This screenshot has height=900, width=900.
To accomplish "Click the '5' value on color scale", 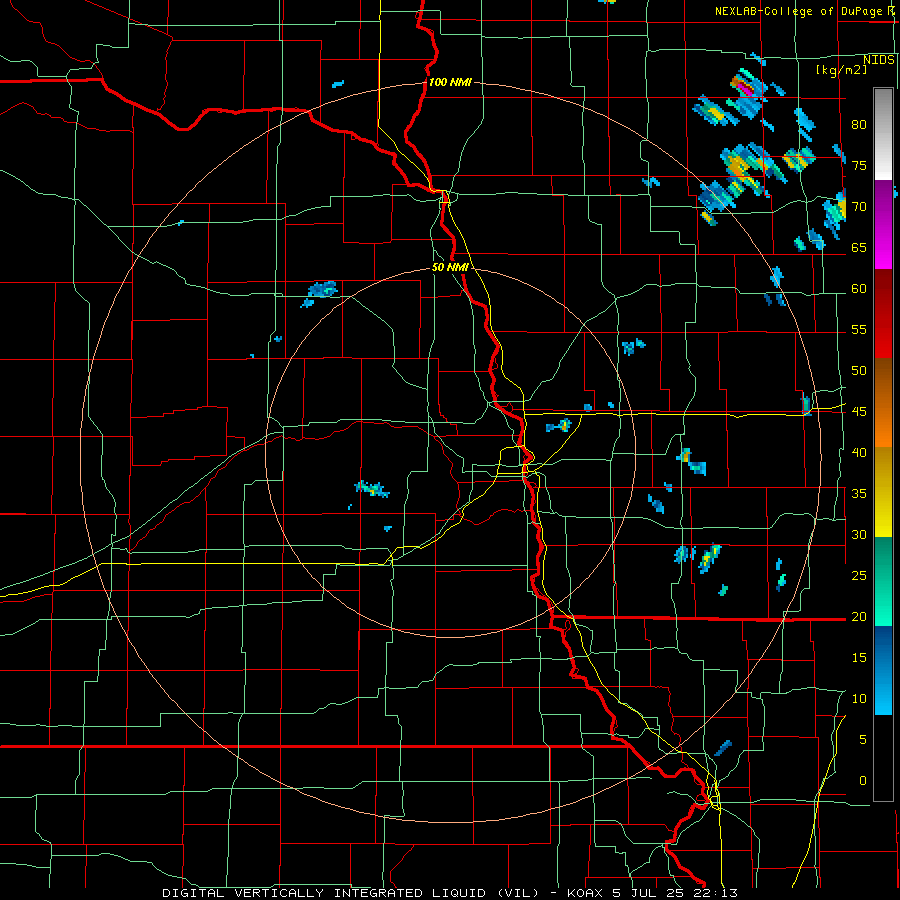I will point(863,740).
